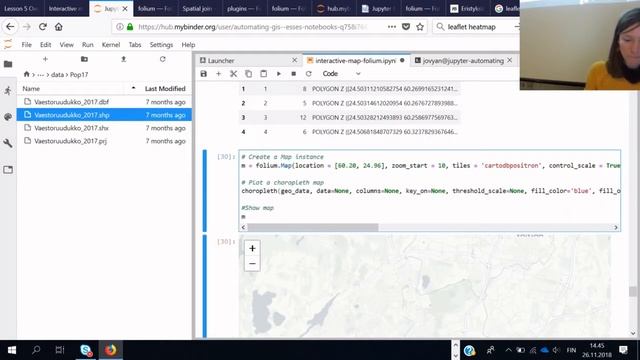
Task: Open the Tabs list sidebar icon
Action: (8, 169)
